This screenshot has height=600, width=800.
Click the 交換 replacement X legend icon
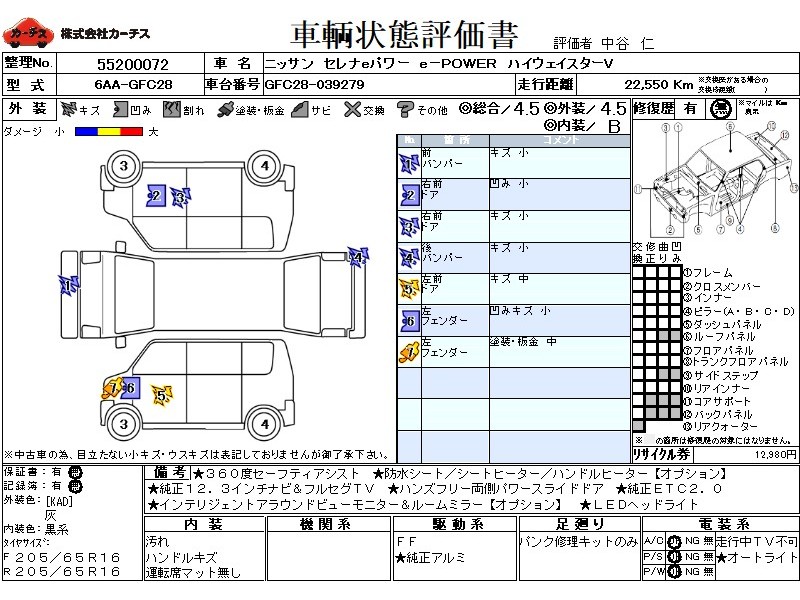(x=352, y=110)
